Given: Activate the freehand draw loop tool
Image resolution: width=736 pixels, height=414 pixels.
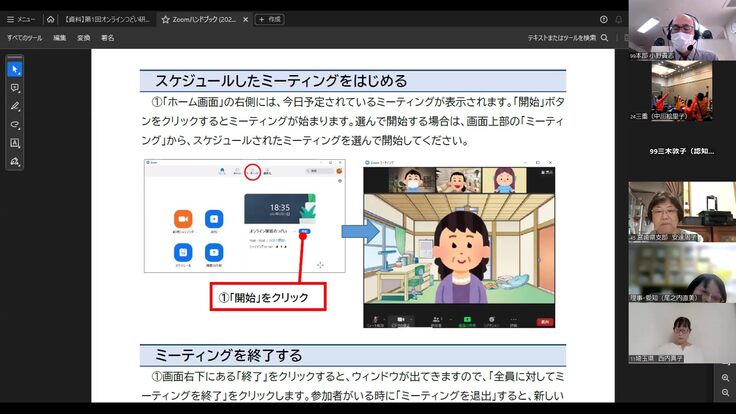Looking at the screenshot, I should coord(14,124).
